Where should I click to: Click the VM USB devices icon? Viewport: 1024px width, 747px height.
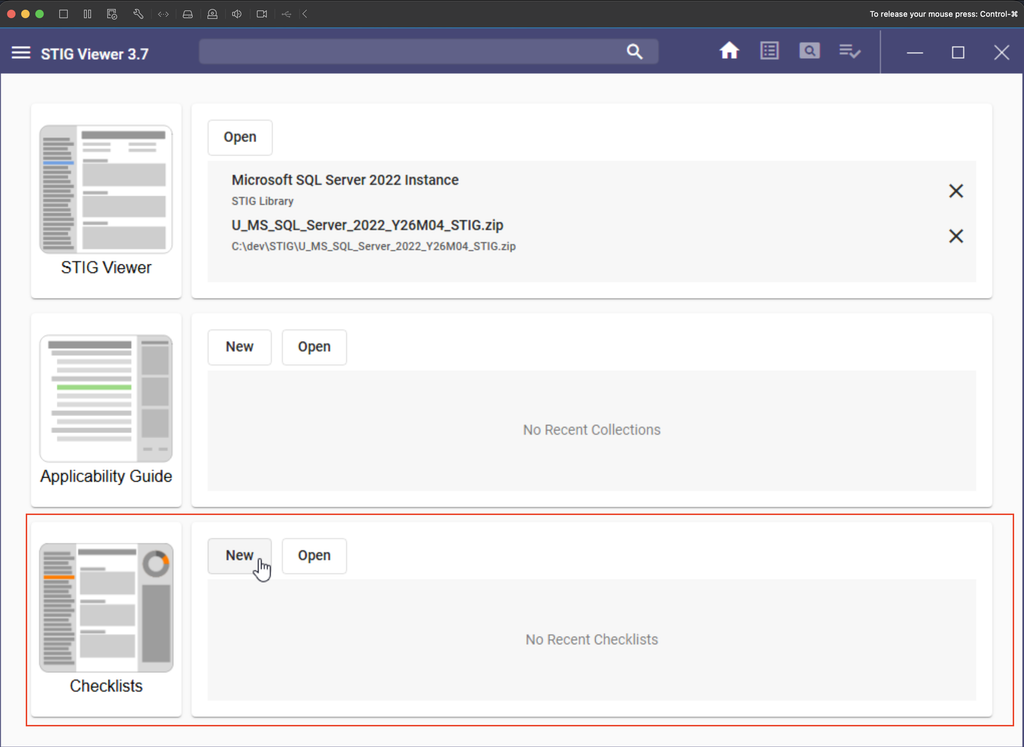[286, 14]
